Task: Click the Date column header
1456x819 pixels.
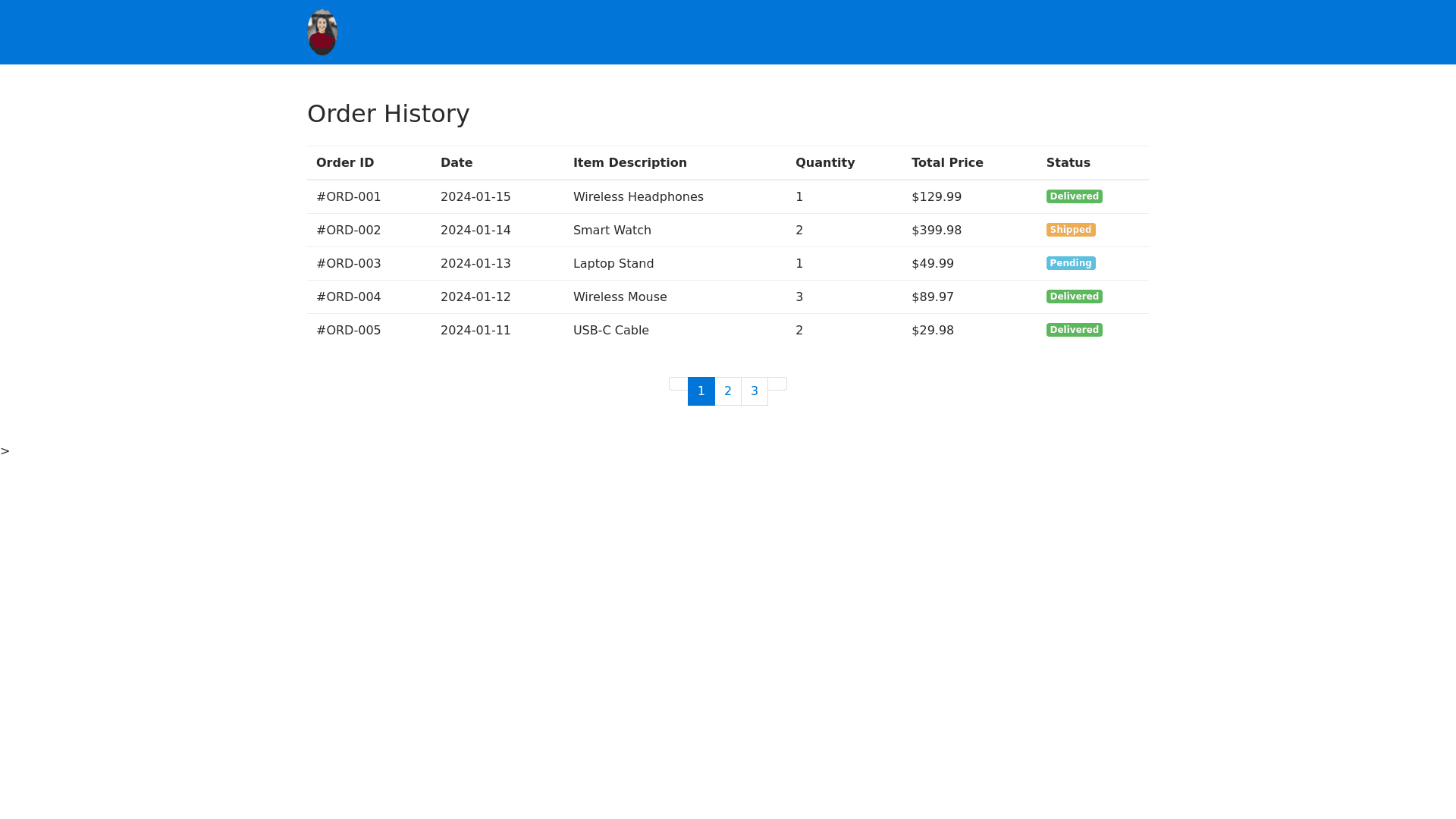Action: click(x=457, y=163)
